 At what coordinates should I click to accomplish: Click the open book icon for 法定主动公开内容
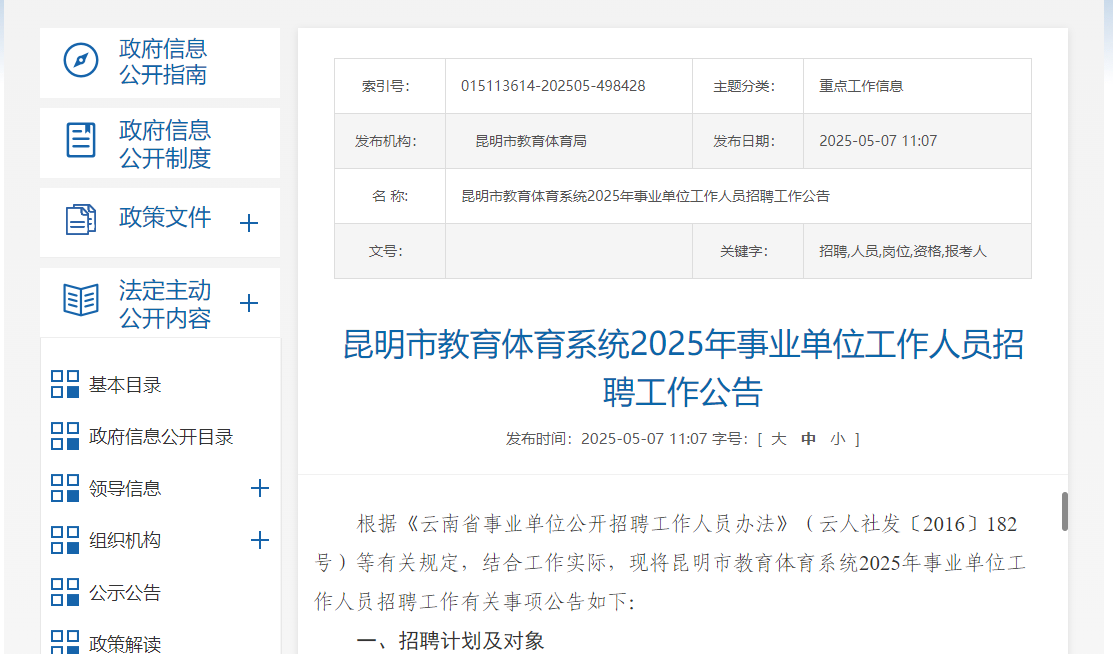tap(81, 300)
